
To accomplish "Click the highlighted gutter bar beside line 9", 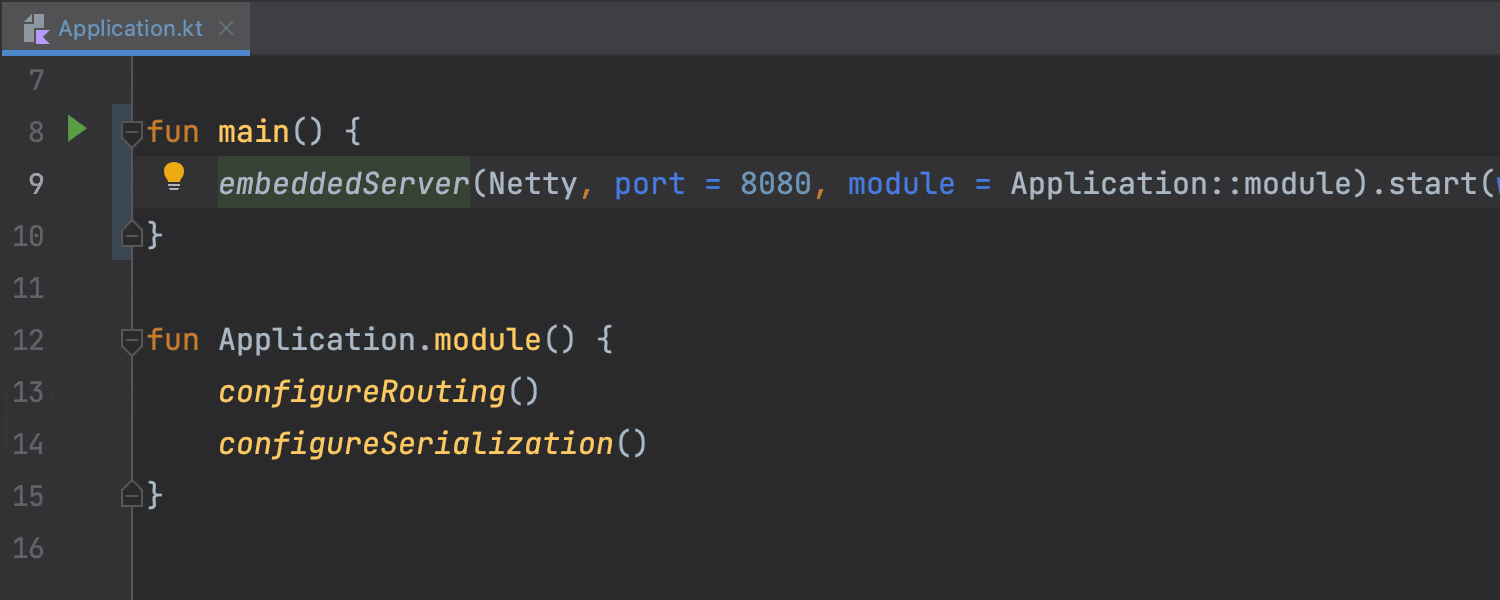I will [x=122, y=183].
